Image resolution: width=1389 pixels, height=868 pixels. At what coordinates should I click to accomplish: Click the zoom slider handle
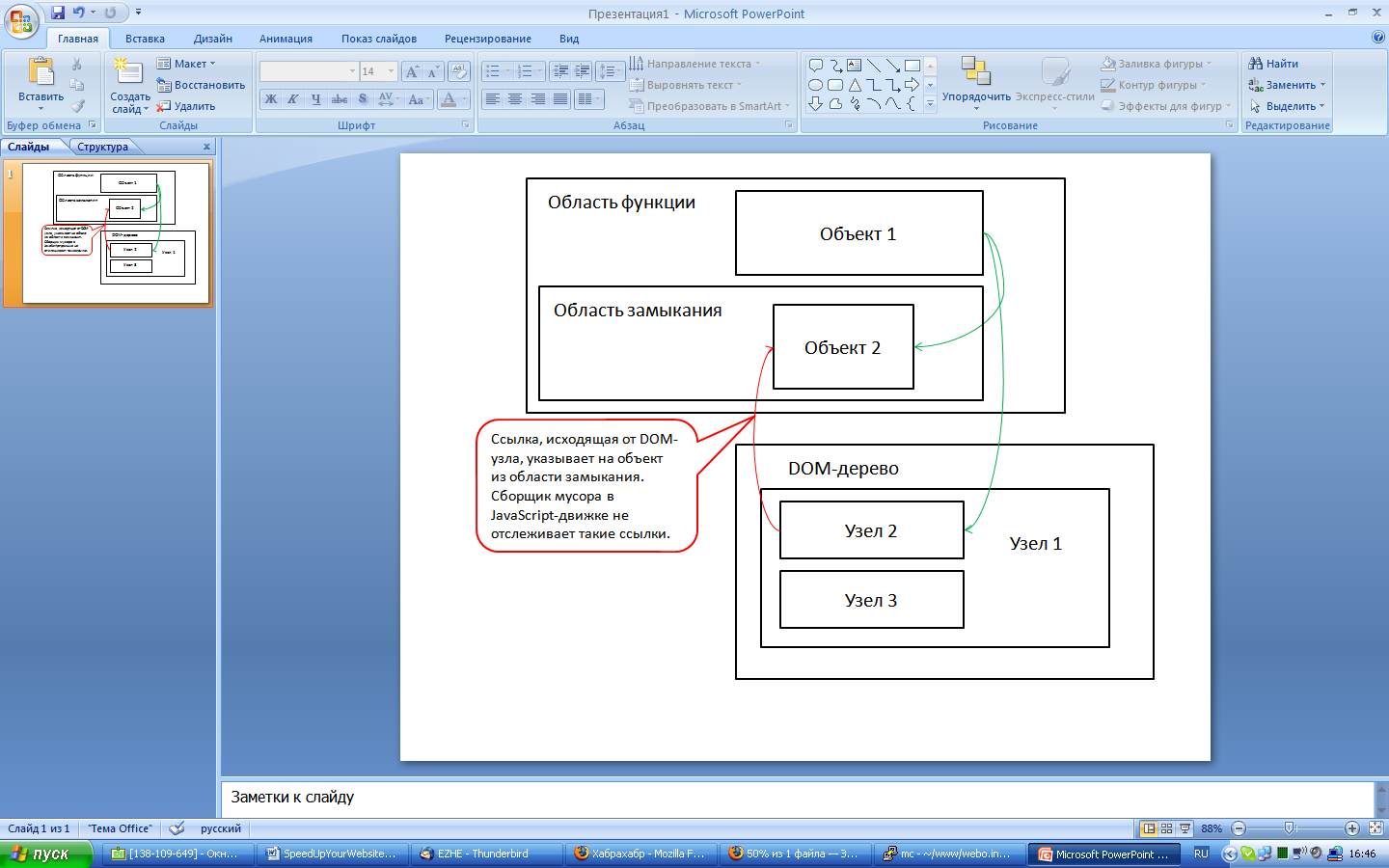1290,828
